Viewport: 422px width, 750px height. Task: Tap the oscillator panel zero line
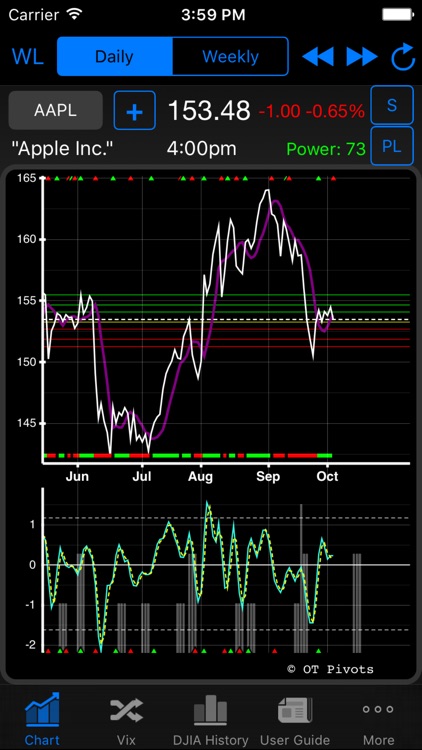(x=226, y=565)
